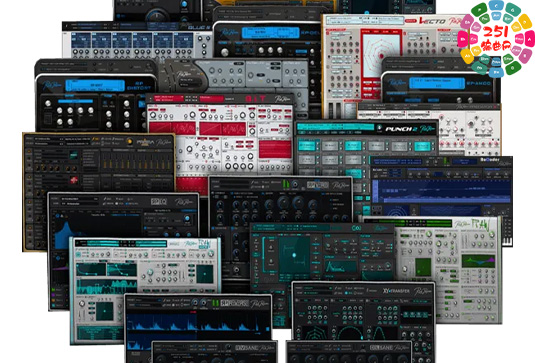Click the RP-Reverse logo
Screen dimensions: 535x363
click(x=234, y=303)
